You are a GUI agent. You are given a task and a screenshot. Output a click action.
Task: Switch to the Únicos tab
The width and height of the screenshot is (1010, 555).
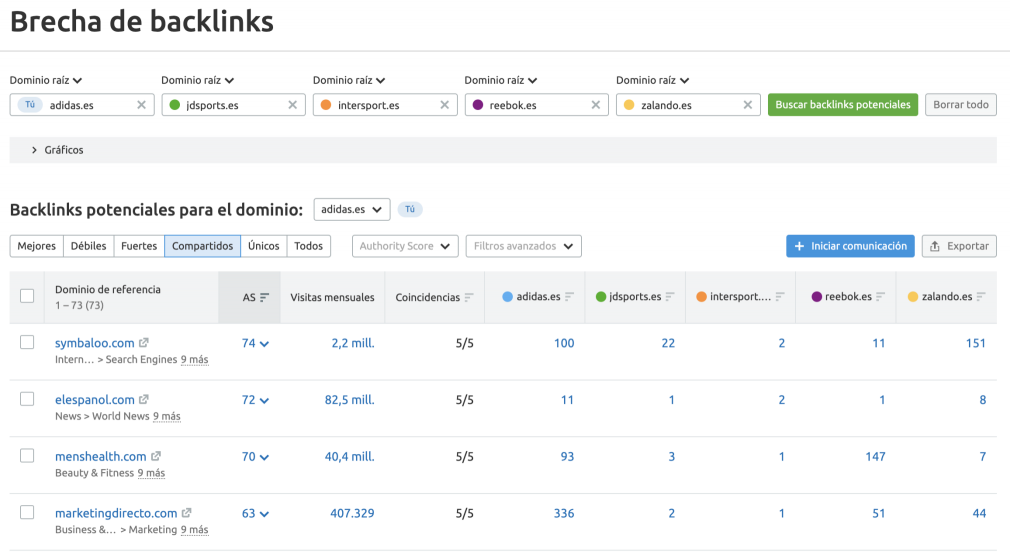tap(263, 246)
